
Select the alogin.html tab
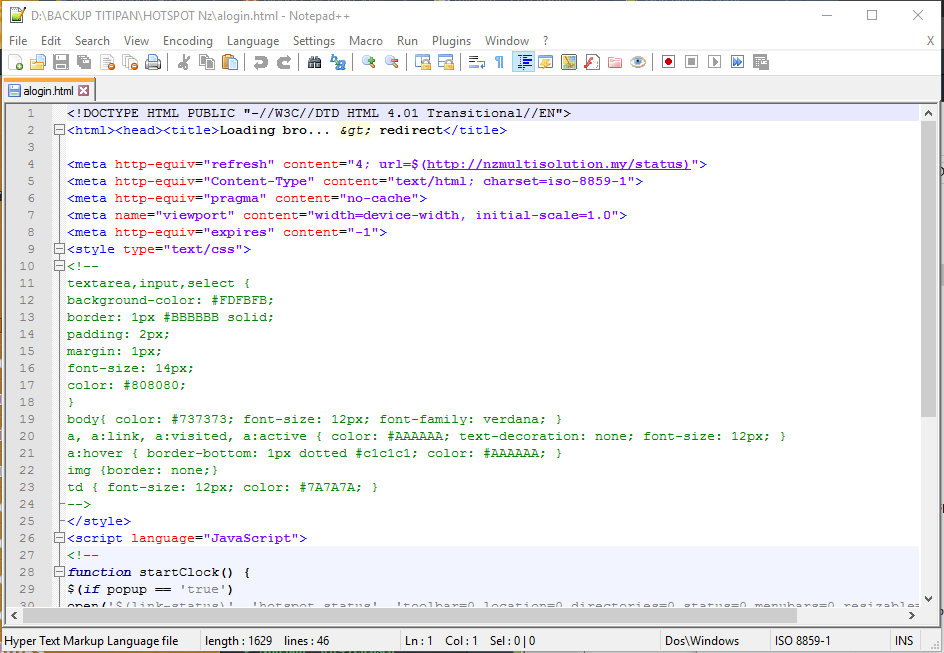[x=48, y=91]
